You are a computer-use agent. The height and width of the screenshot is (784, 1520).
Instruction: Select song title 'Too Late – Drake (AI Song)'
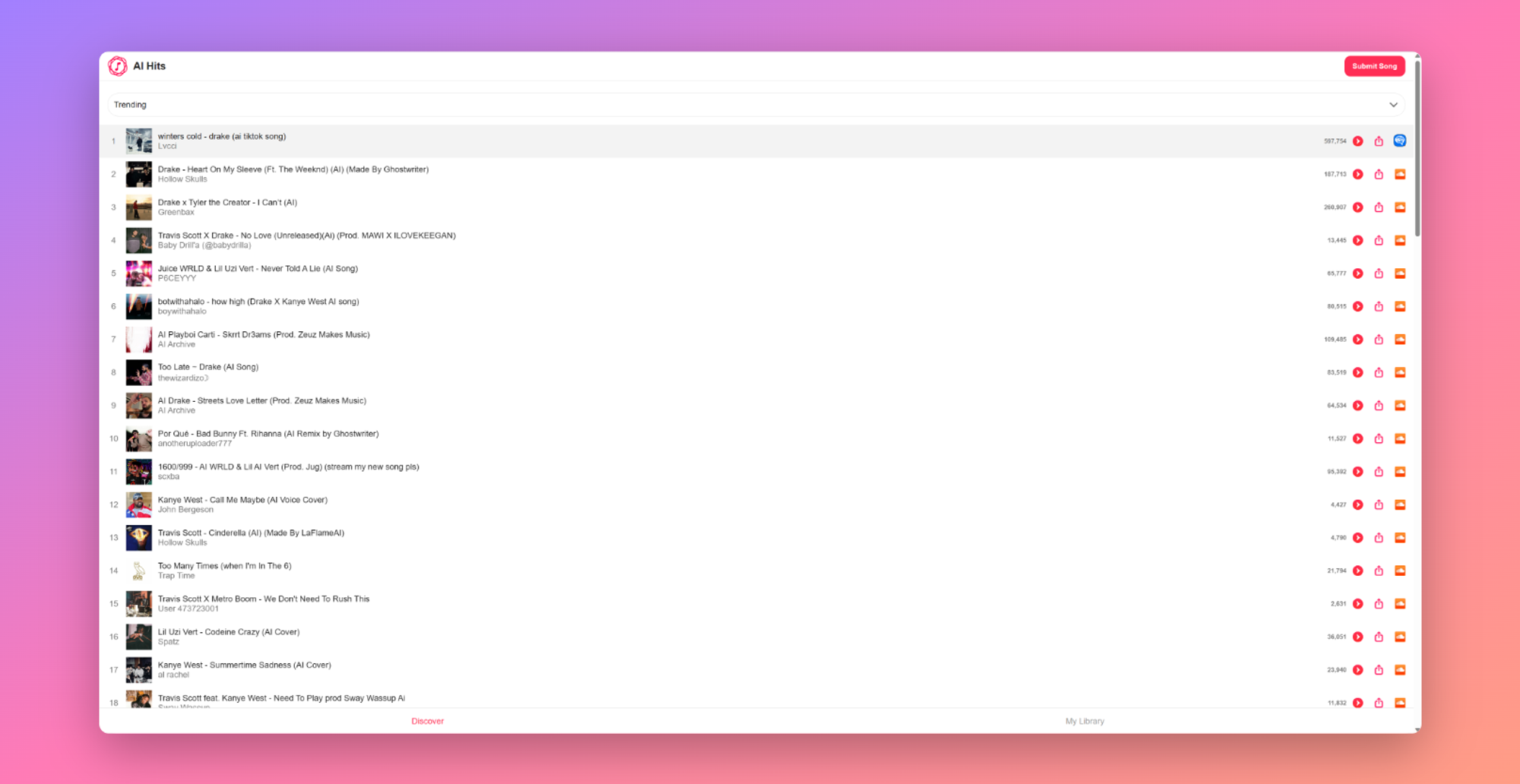click(208, 367)
